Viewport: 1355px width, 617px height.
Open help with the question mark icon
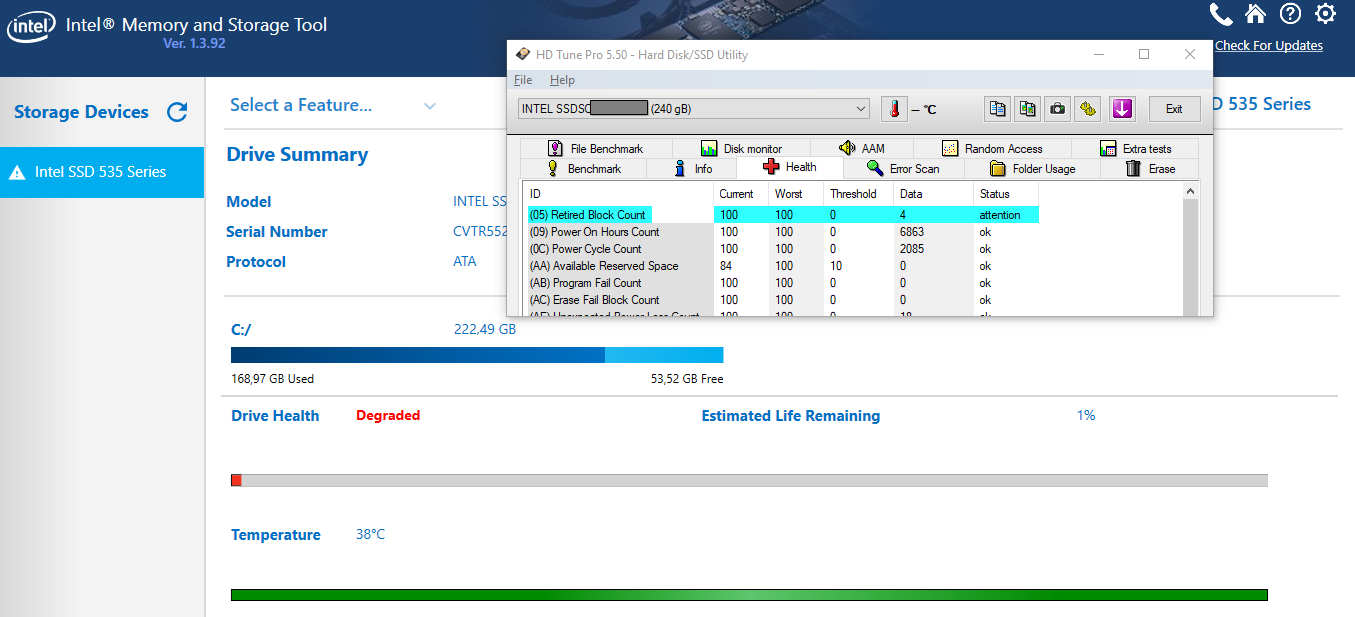1290,14
